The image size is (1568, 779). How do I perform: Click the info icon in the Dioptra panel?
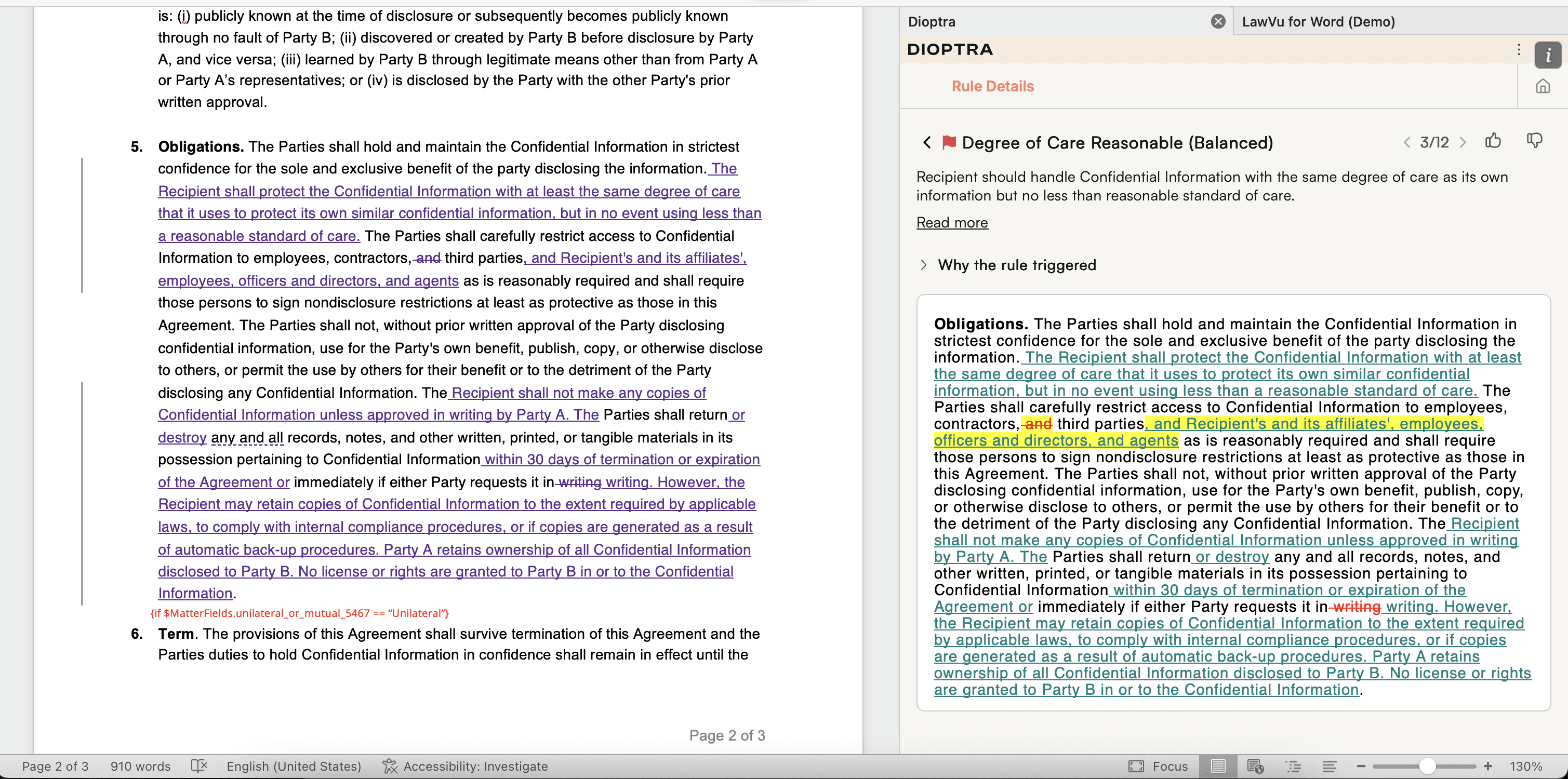pos(1547,56)
